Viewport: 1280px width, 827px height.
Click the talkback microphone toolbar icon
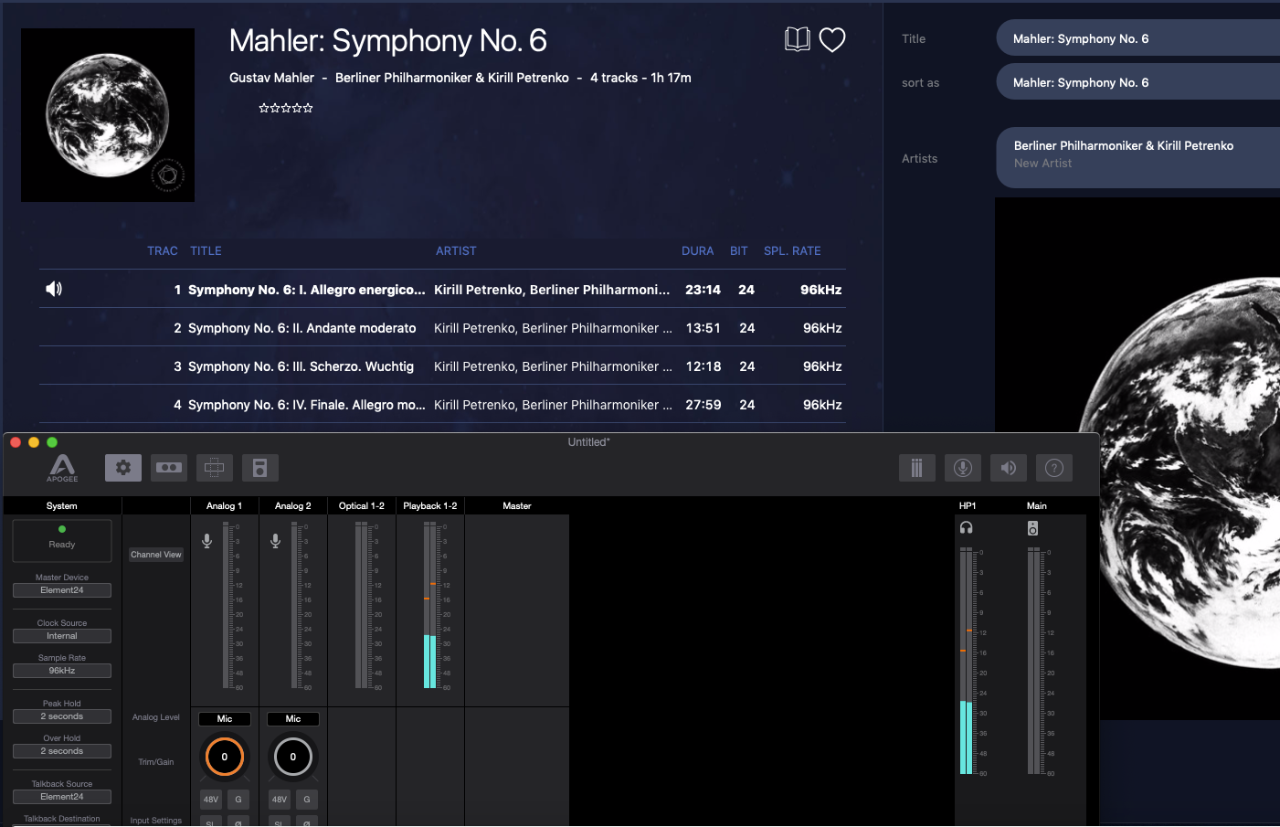click(x=962, y=467)
